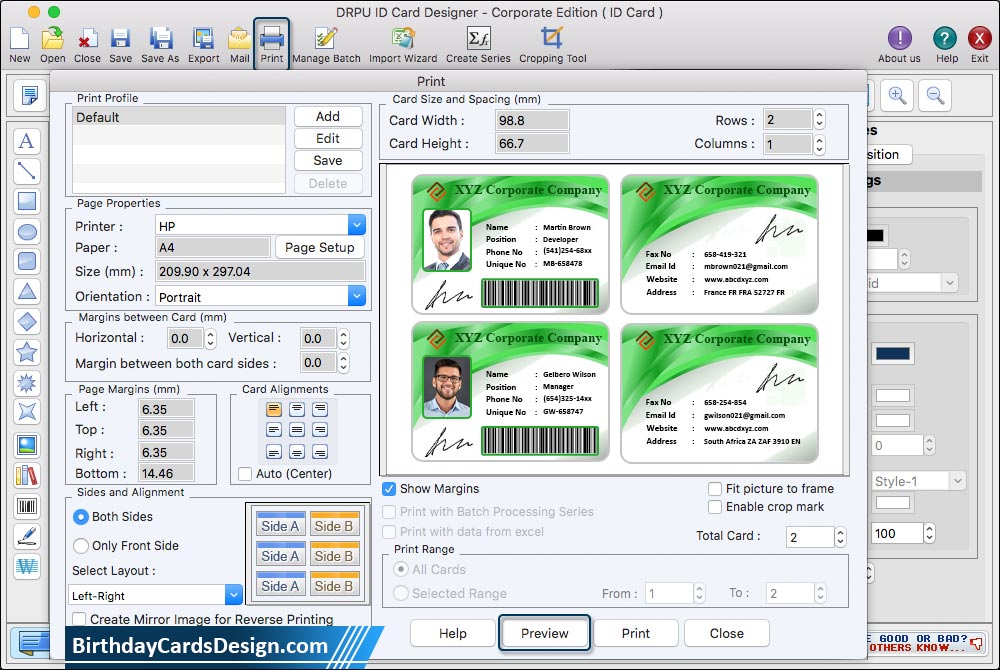Open the Style-1 dropdown in background panel
The height and width of the screenshot is (670, 1000).
coord(918,481)
